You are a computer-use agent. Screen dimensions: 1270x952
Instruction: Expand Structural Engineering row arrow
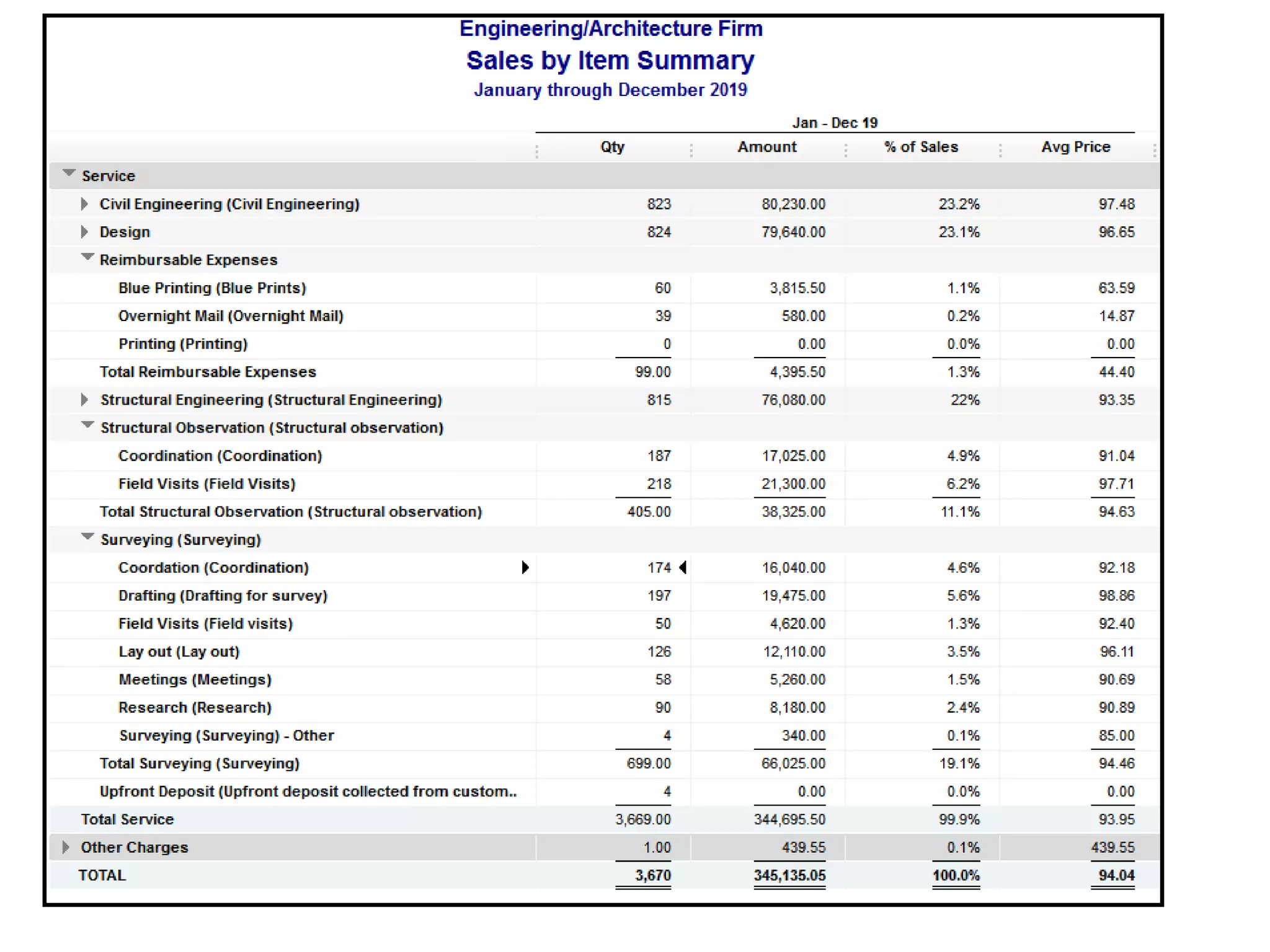click(x=84, y=400)
